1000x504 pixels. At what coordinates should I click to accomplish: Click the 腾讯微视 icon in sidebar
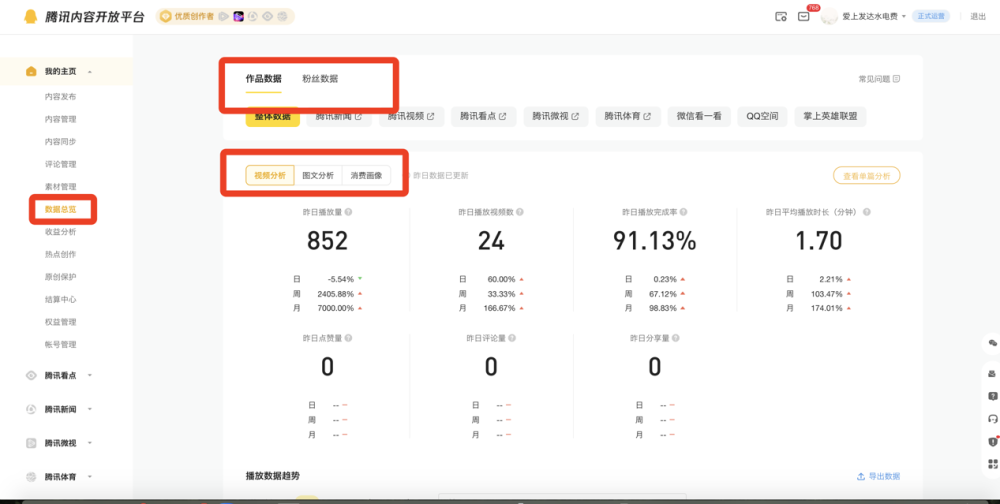click(x=31, y=443)
